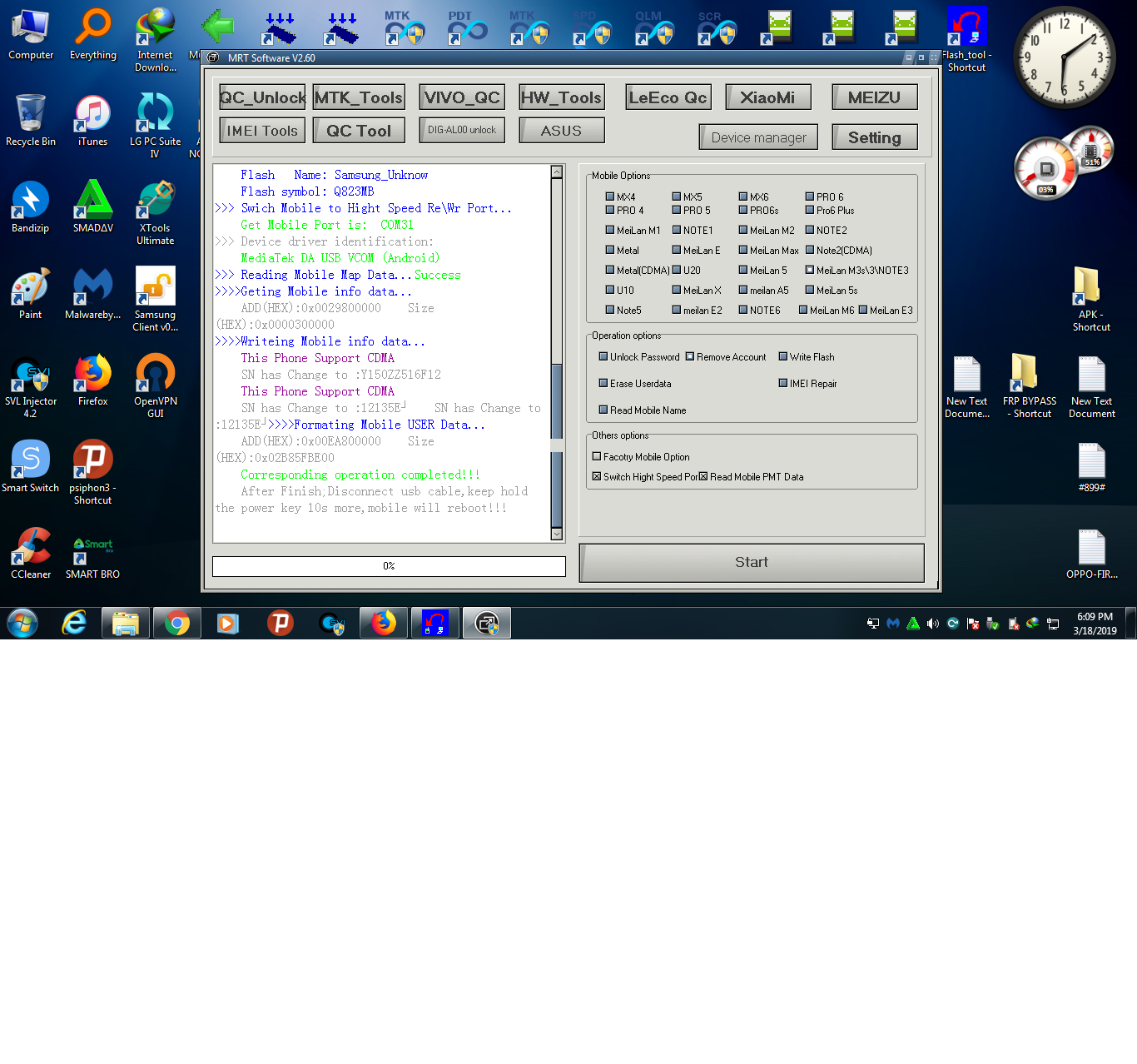Open the FRP BYPASS shortcut folder
This screenshot has height=1064, width=1137.
point(1030,385)
